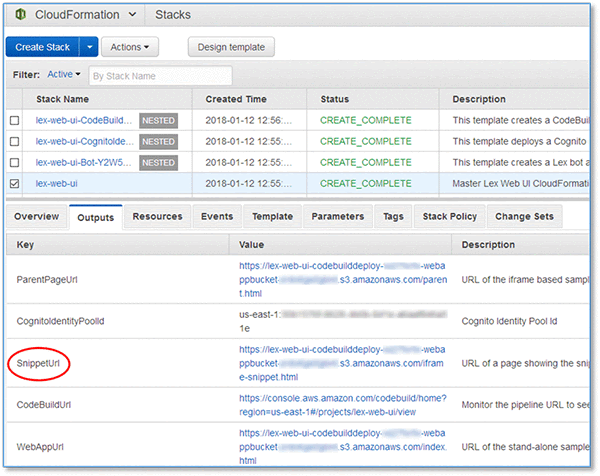Click the Create Stack button
This screenshot has width=600, height=476.
coord(42,47)
